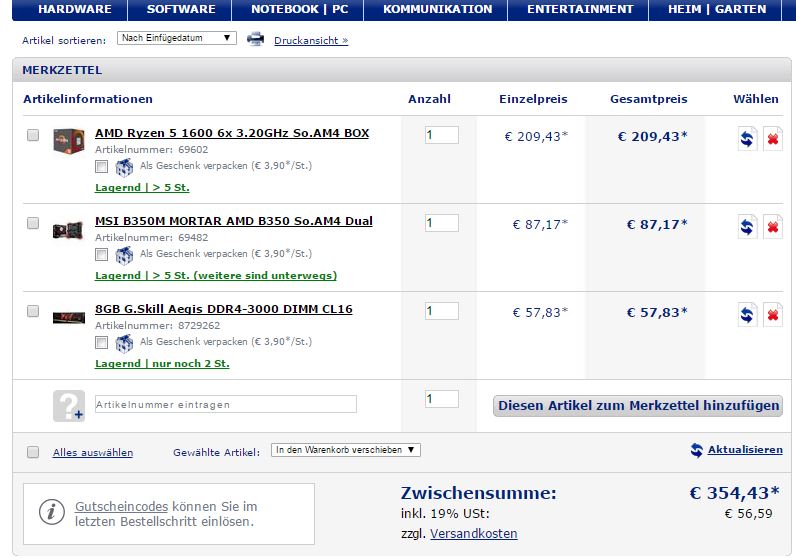This screenshot has height=558, width=796.
Task: Click the Alles auswählen link
Action: click(93, 452)
